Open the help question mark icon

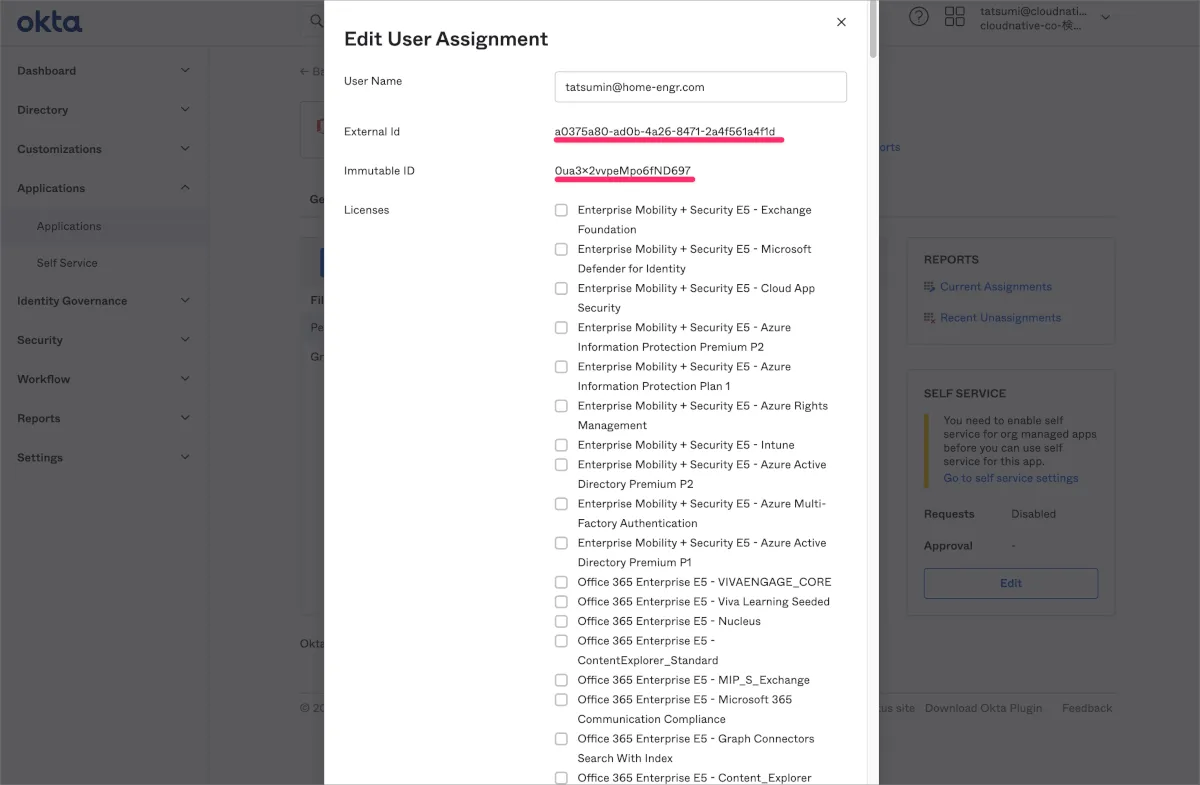coord(918,17)
